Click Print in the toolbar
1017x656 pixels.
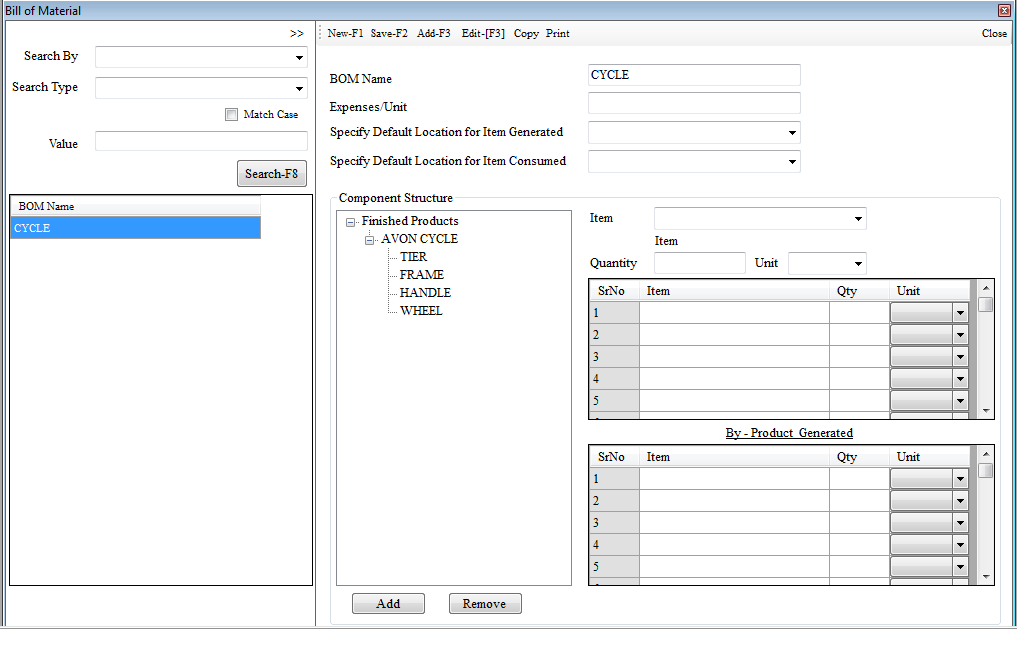[x=558, y=33]
